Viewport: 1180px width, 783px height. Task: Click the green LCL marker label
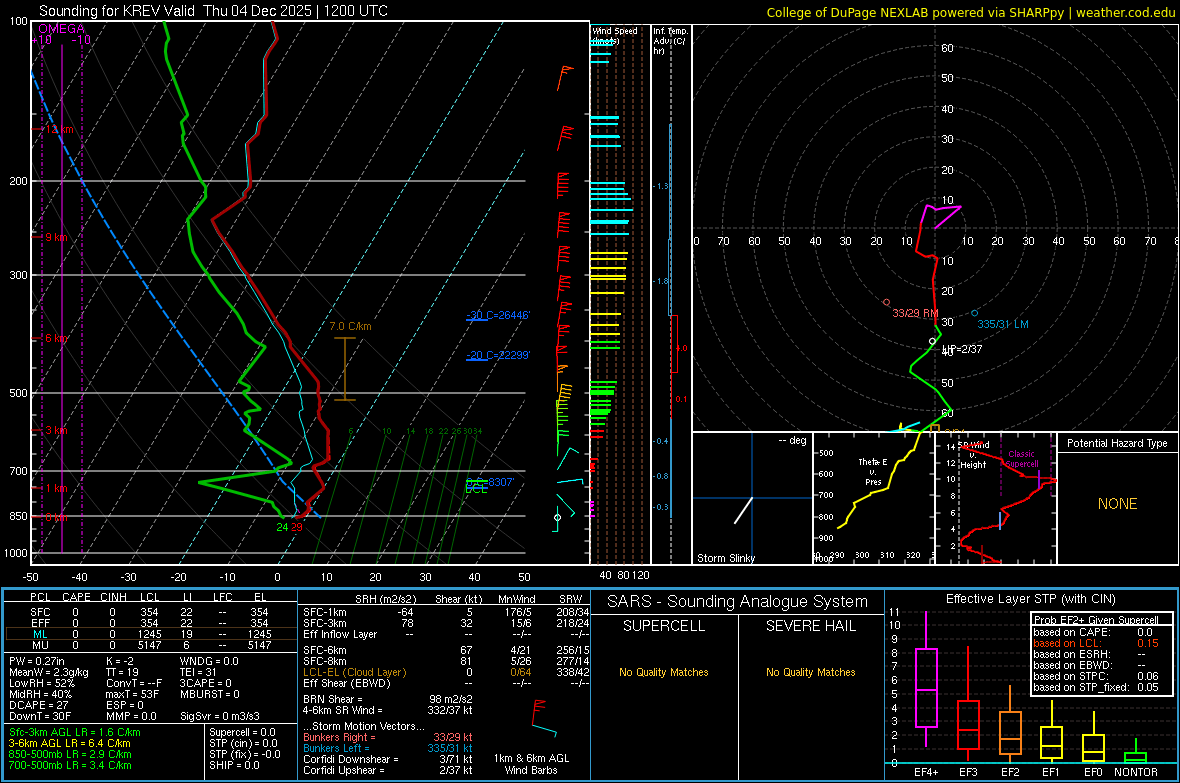coord(476,489)
